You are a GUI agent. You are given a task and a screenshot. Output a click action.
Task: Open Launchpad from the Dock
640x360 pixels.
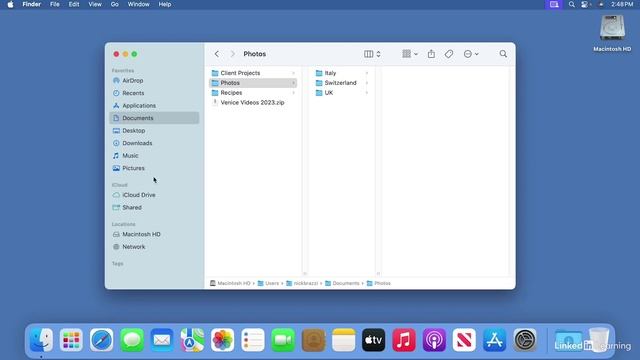click(71, 340)
